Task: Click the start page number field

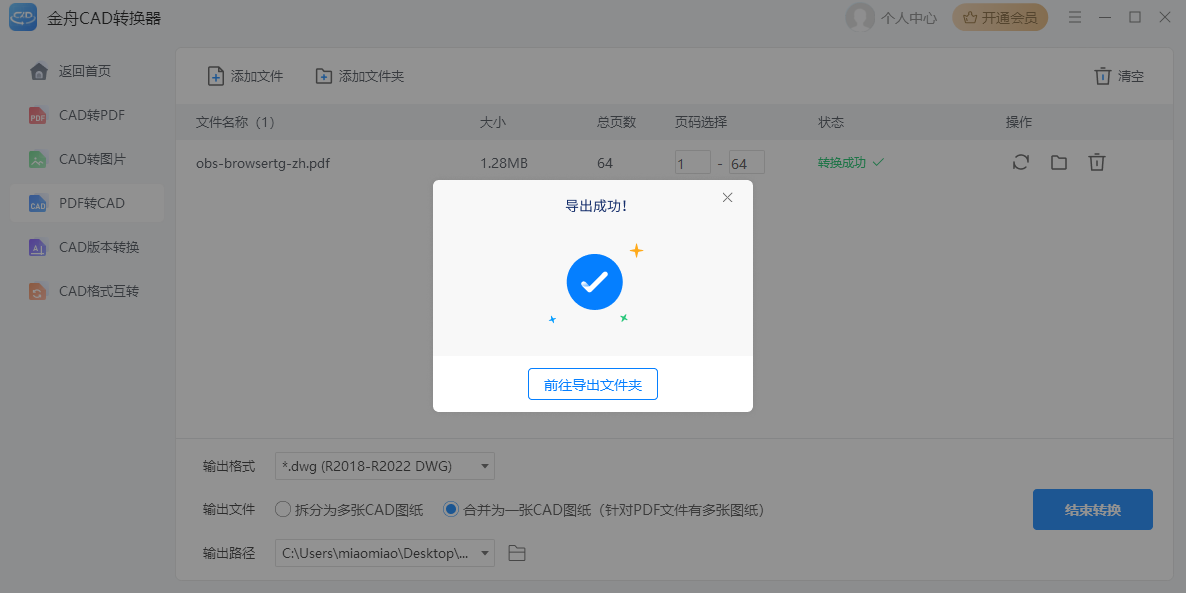Action: tap(692, 163)
